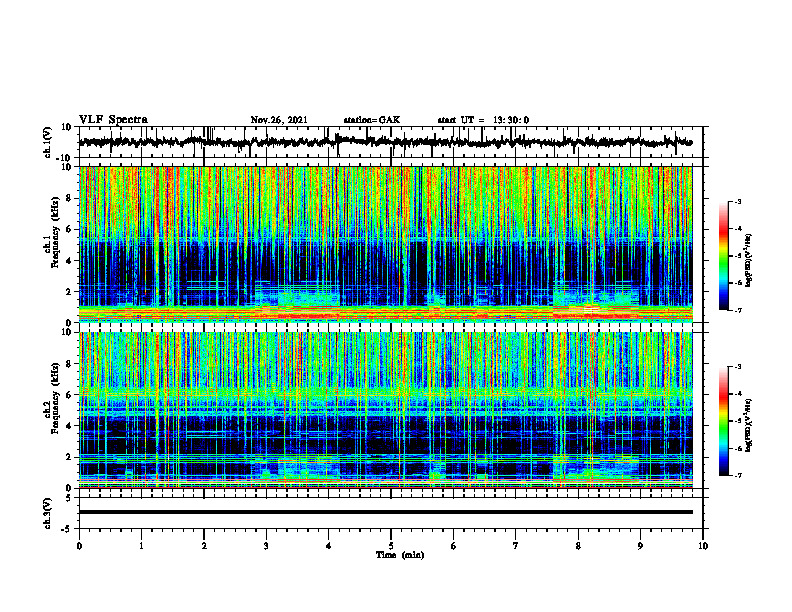Click the "-5" tick on ch.3(V) axis
The width and height of the screenshot is (792, 612).
(68, 529)
